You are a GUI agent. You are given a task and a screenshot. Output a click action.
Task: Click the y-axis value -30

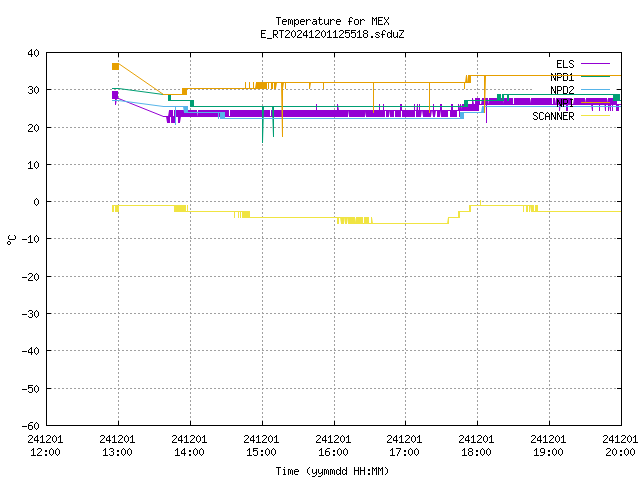(x=31, y=314)
